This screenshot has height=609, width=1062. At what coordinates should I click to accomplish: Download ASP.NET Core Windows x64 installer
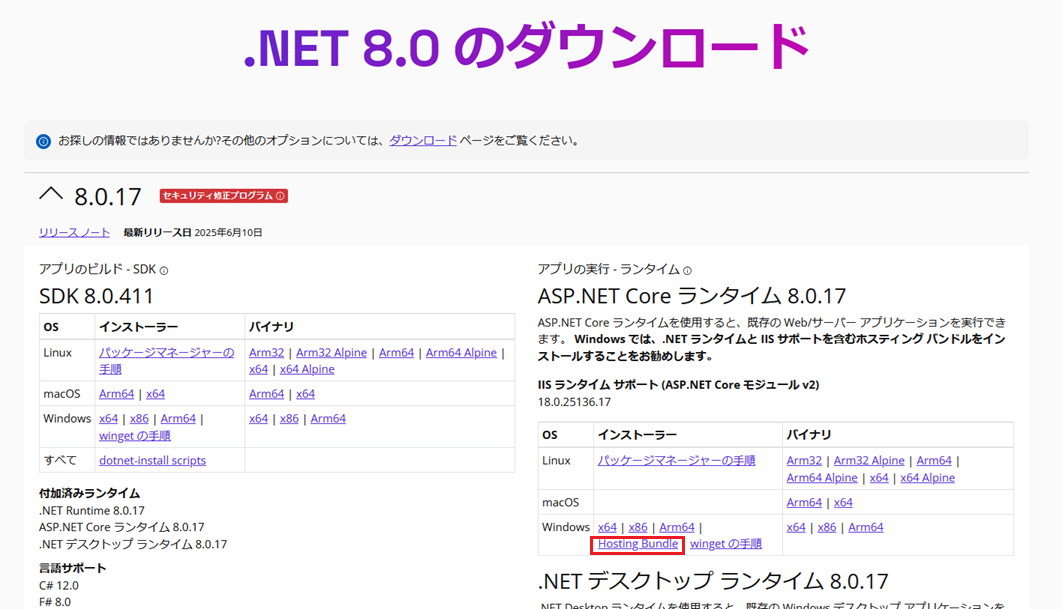[x=607, y=527]
